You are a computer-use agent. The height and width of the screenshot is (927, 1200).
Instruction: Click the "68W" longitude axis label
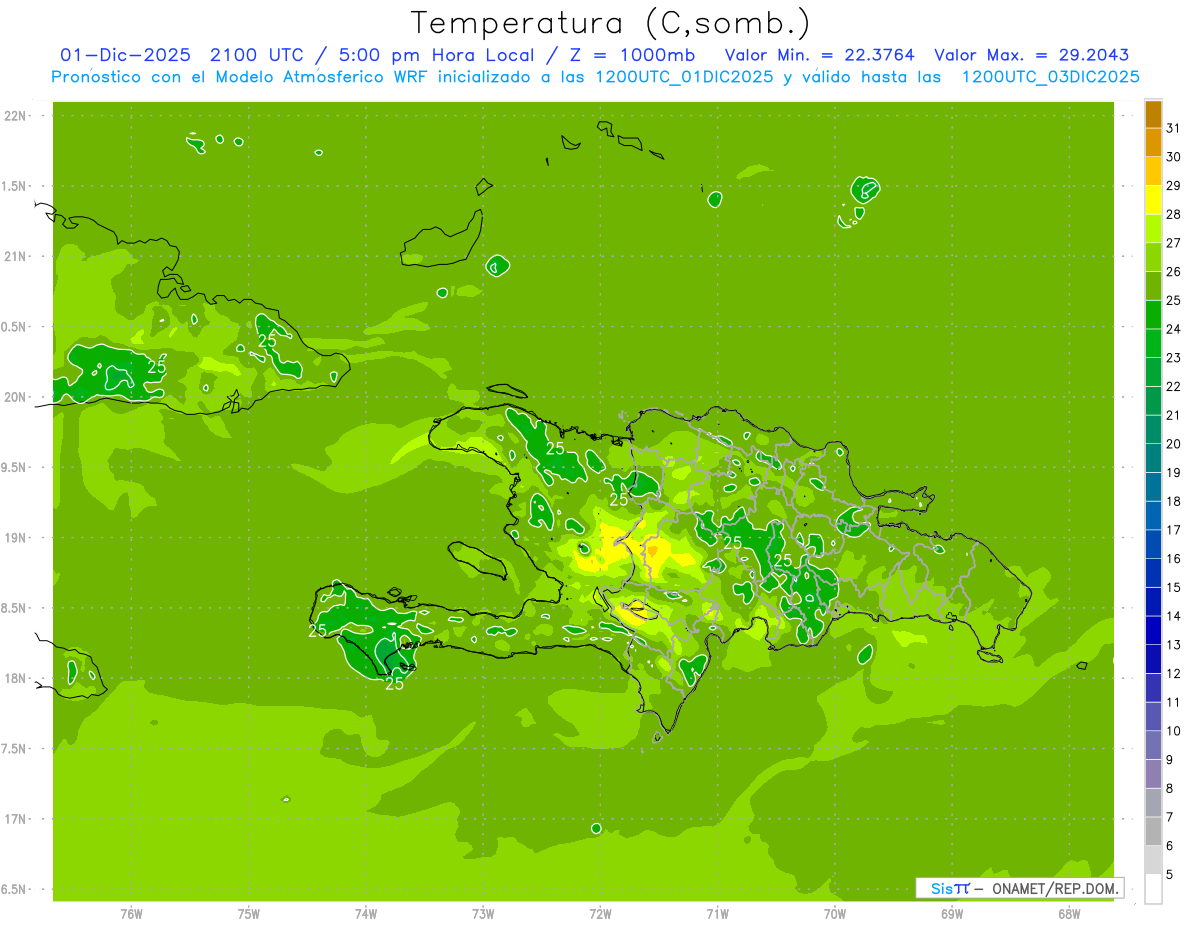1069,914
